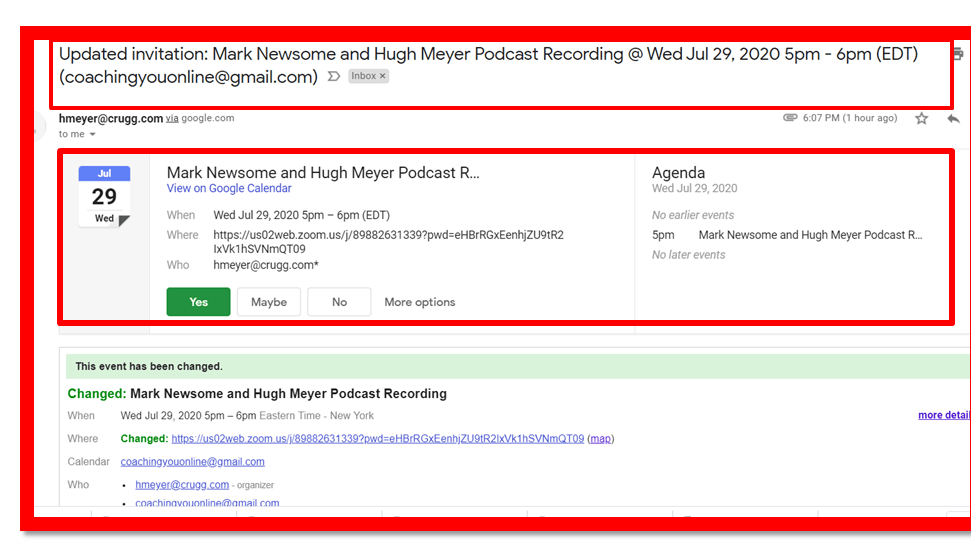The image size is (971, 556).
Task: Respond Maybe to the invitation
Action: (268, 302)
